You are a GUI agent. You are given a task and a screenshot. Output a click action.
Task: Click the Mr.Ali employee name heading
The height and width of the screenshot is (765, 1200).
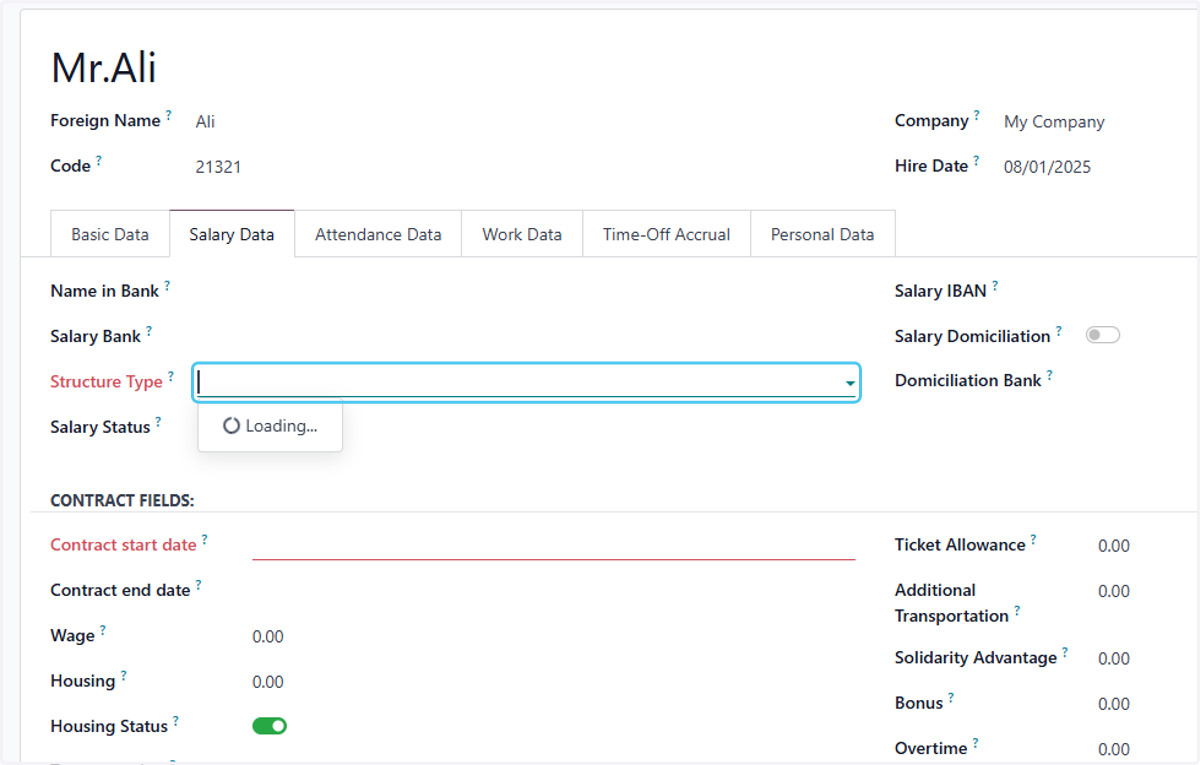point(104,68)
